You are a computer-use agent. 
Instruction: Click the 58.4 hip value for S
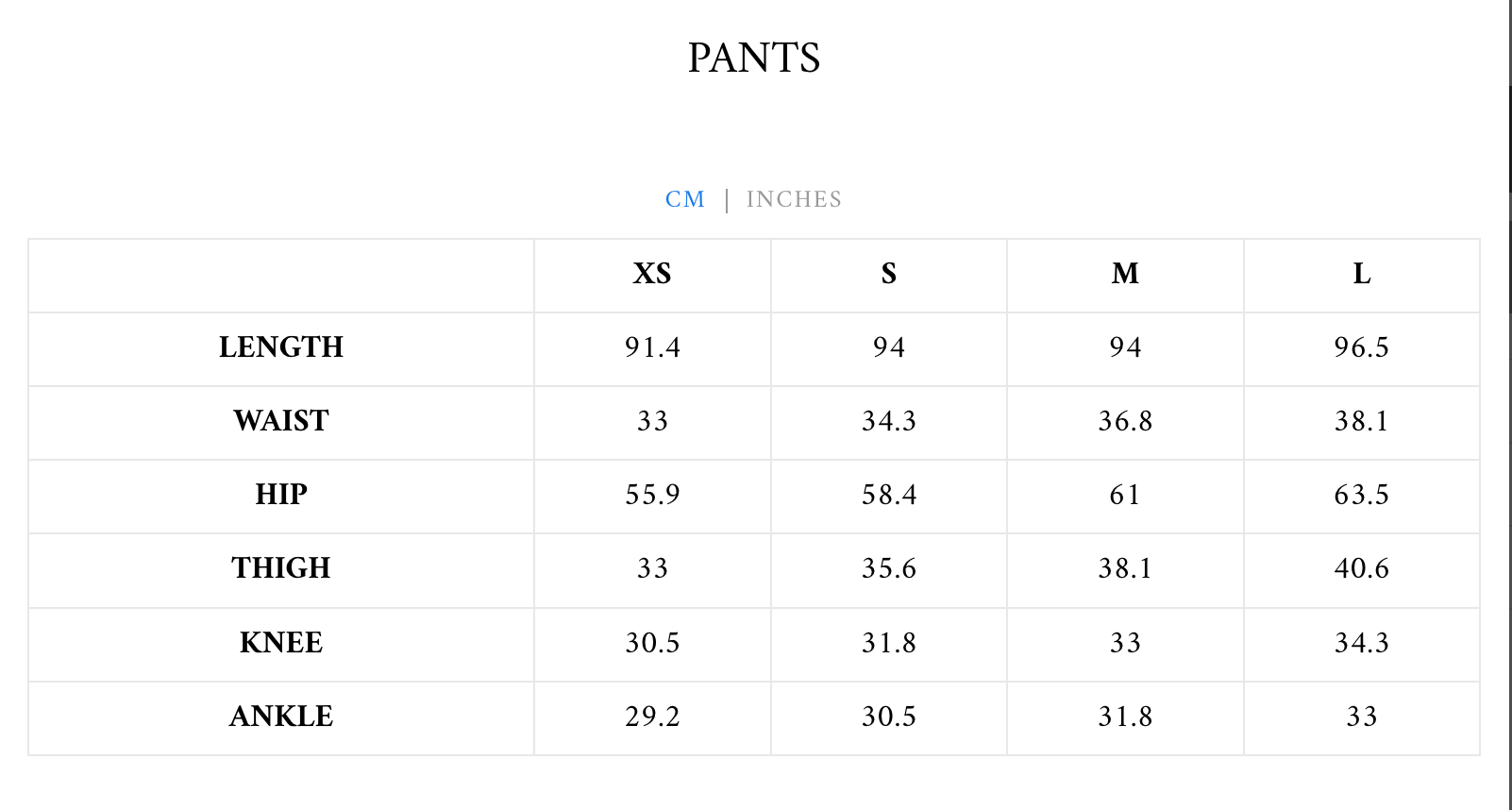889,495
